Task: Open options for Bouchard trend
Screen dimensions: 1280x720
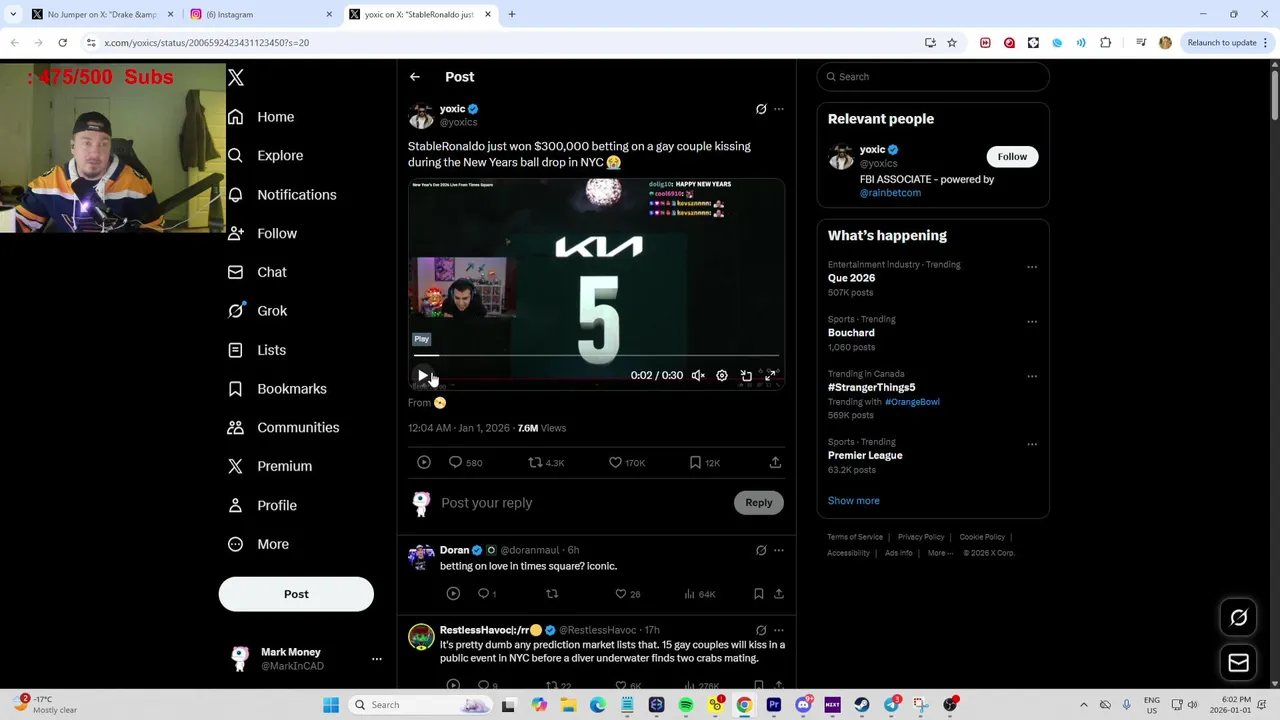Action: [1032, 322]
